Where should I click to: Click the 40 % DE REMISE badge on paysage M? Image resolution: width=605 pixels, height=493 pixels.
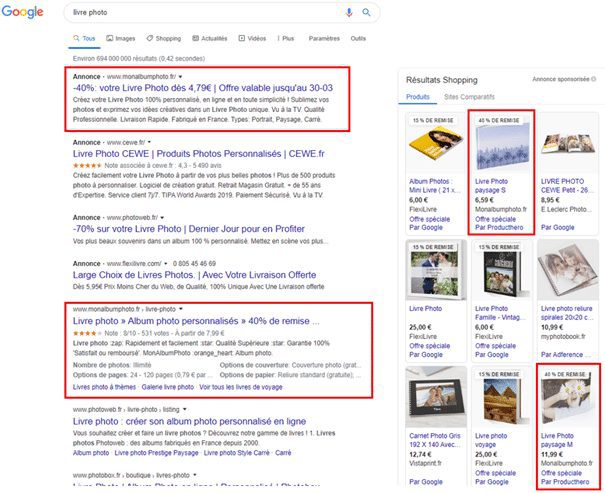[565, 374]
